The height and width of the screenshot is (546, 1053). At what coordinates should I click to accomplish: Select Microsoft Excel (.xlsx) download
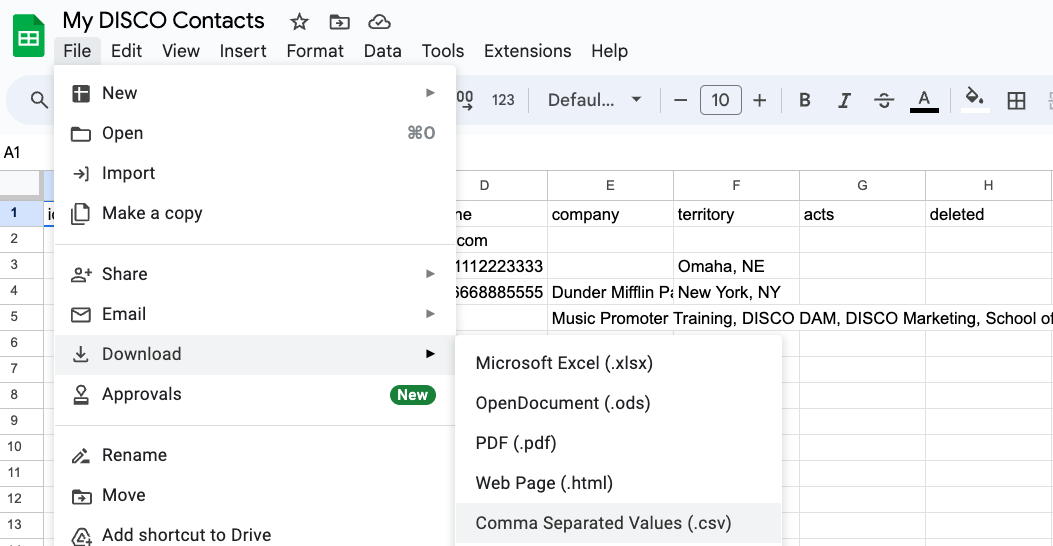pyautogui.click(x=564, y=363)
